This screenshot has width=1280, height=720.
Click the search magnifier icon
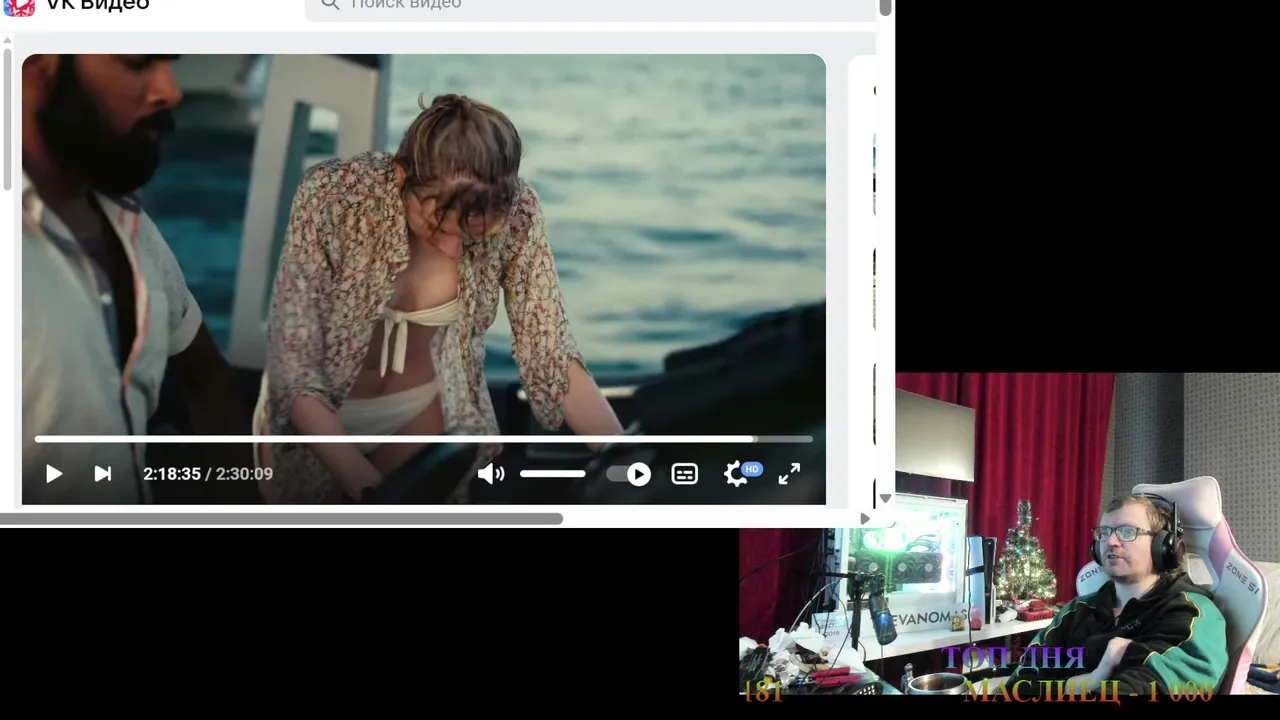coord(330,5)
